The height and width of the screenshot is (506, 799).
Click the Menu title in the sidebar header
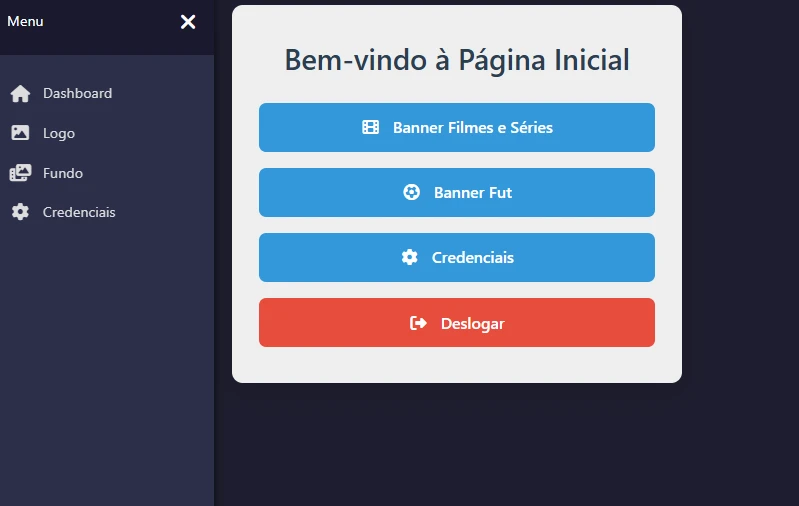(25, 21)
